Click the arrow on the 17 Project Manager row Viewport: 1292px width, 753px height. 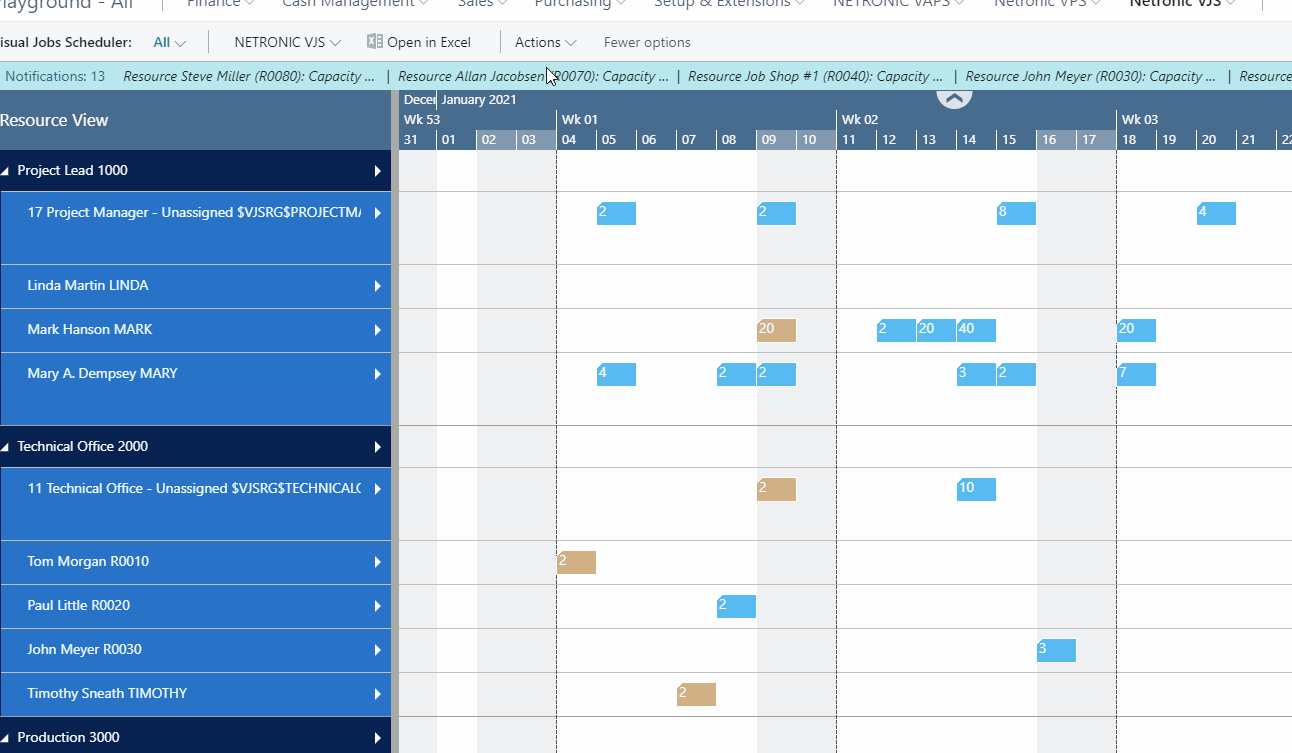[378, 213]
